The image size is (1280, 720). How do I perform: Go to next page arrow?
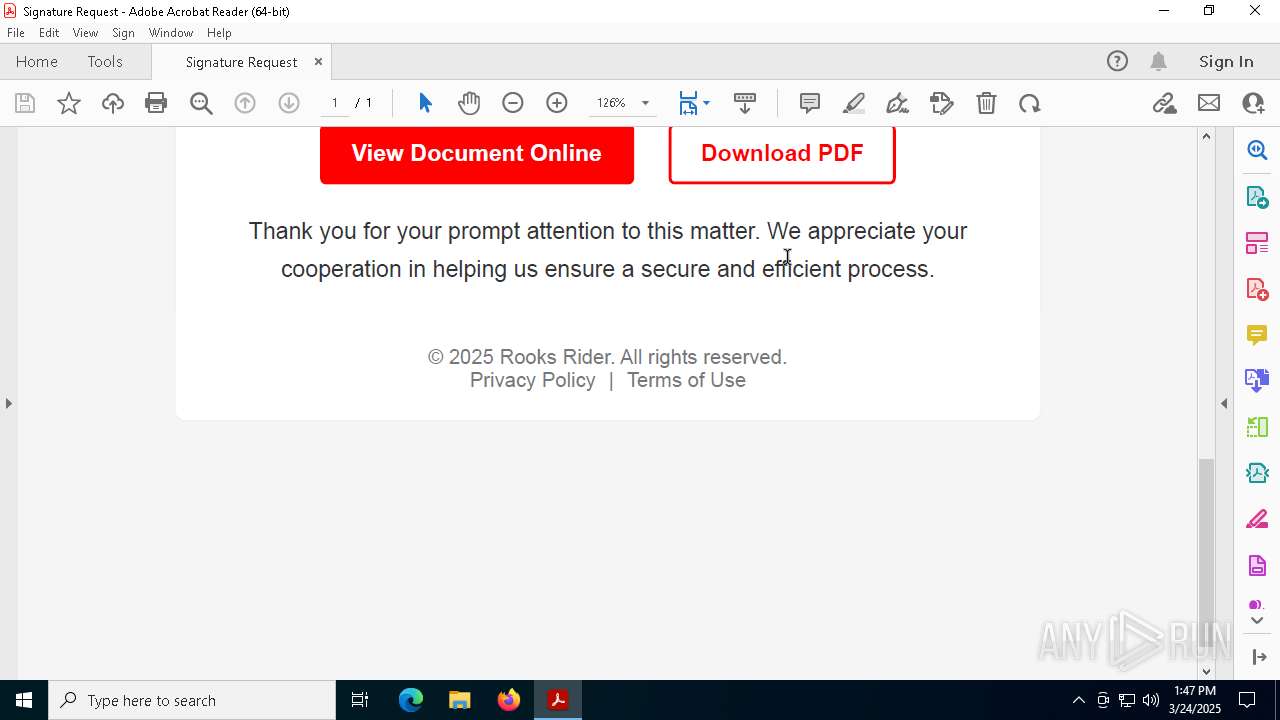point(289,103)
